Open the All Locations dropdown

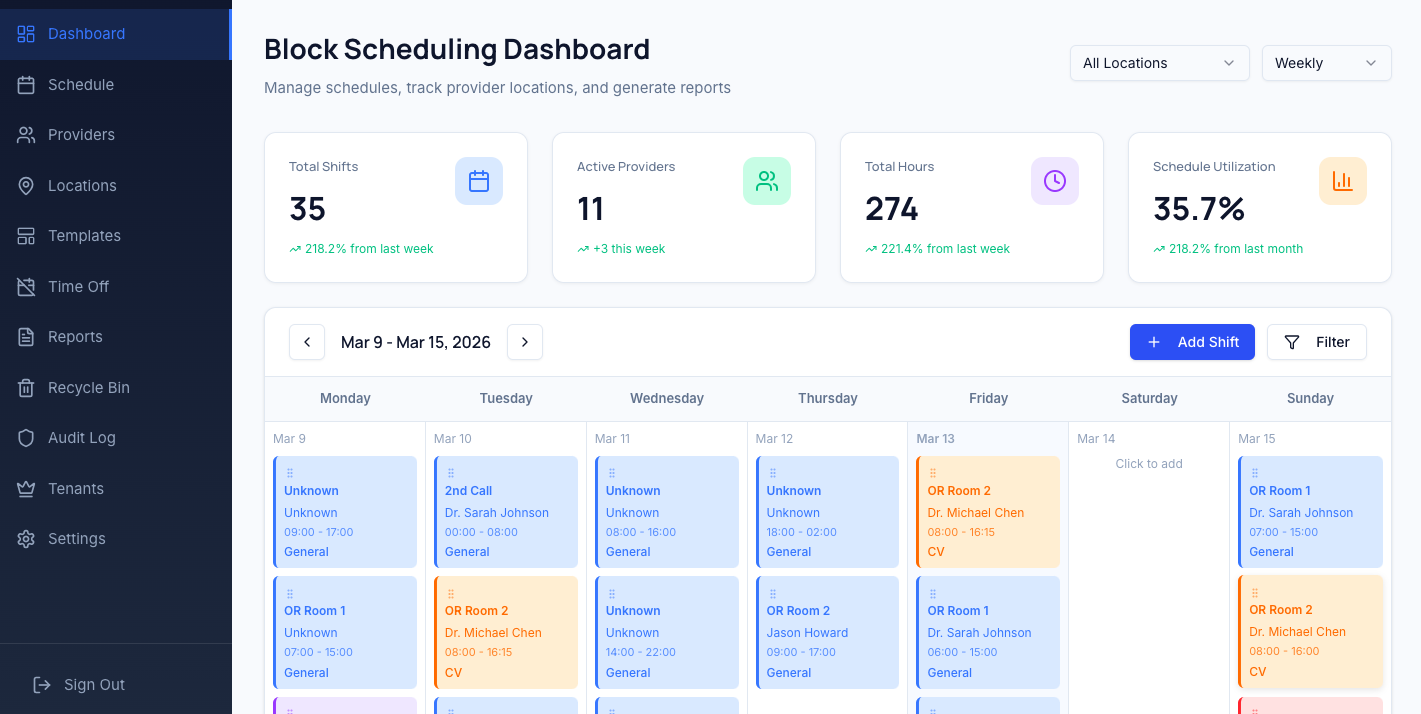(1160, 63)
